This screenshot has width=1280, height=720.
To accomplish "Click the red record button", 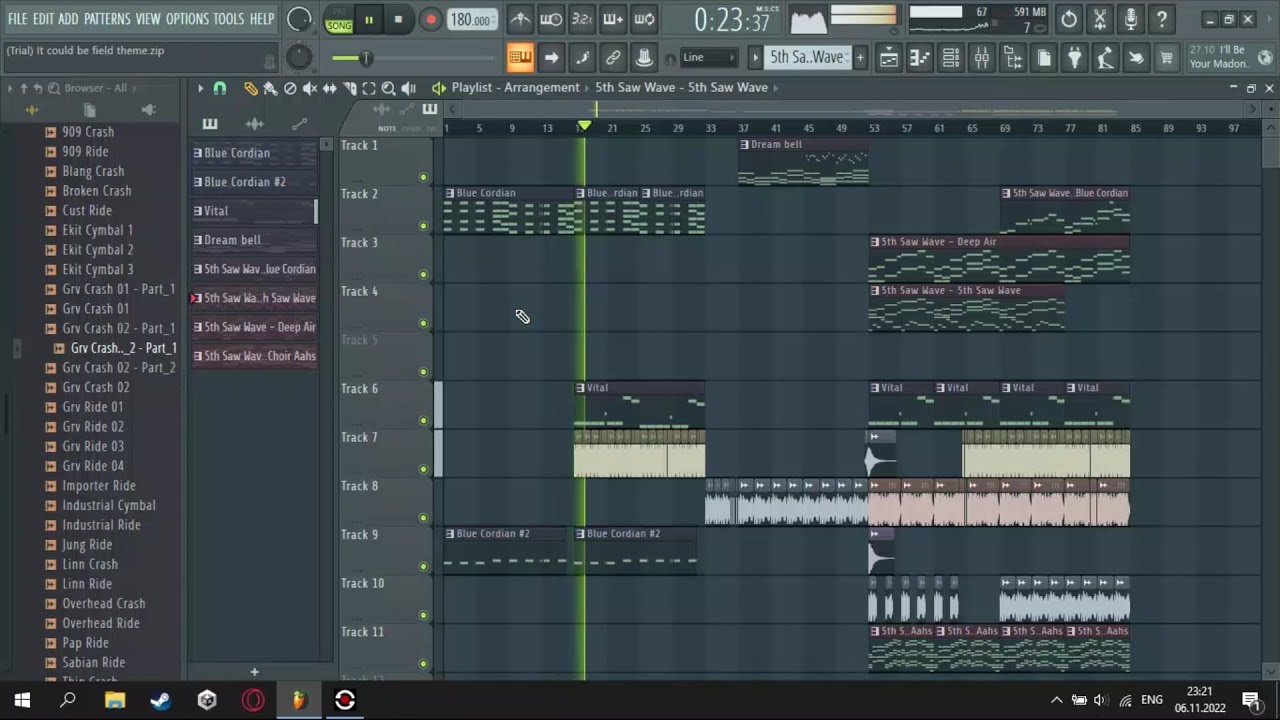I will pyautogui.click(x=430, y=19).
